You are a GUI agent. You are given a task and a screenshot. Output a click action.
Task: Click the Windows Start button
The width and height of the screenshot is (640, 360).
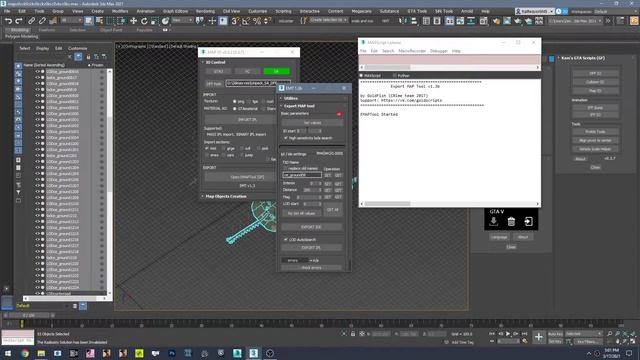(x=8, y=353)
